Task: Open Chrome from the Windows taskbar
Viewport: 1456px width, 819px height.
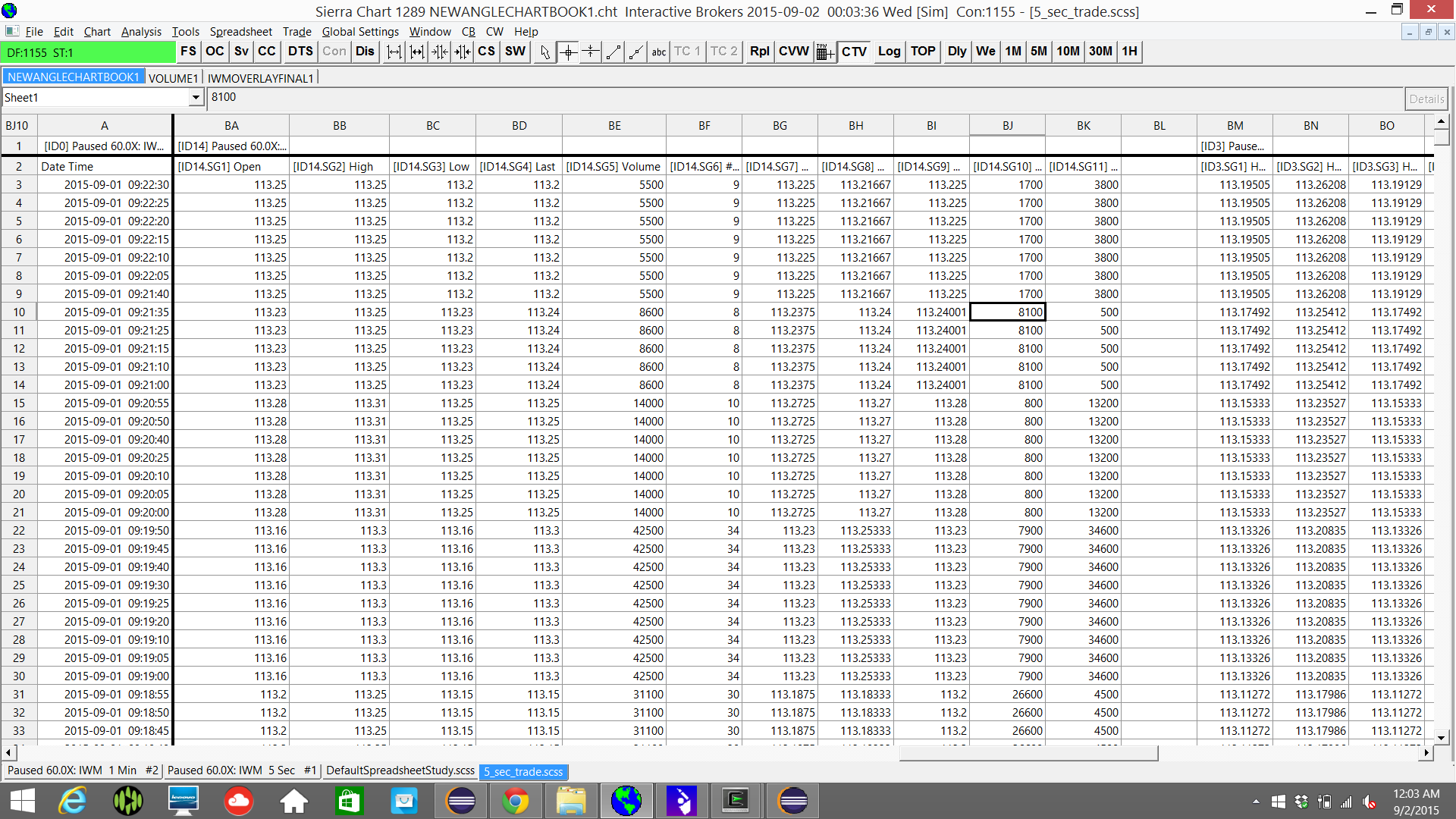Action: coord(515,801)
